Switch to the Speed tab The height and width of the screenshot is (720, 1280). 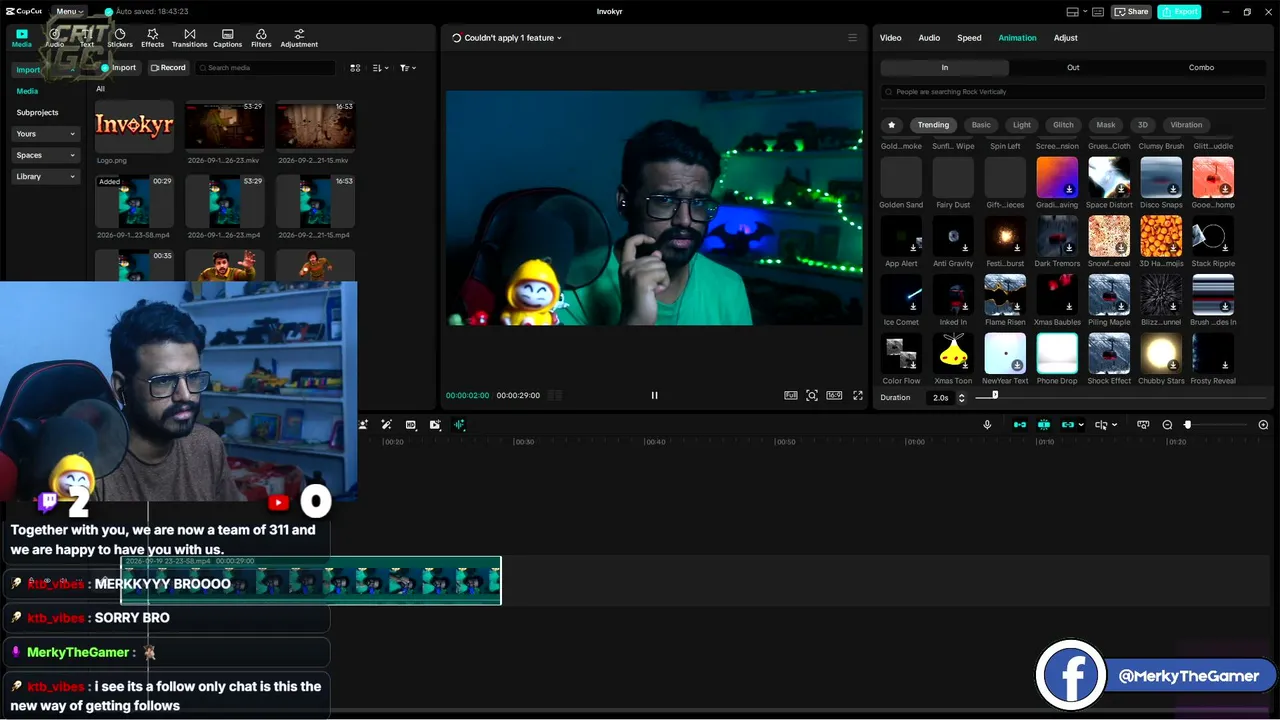969,38
